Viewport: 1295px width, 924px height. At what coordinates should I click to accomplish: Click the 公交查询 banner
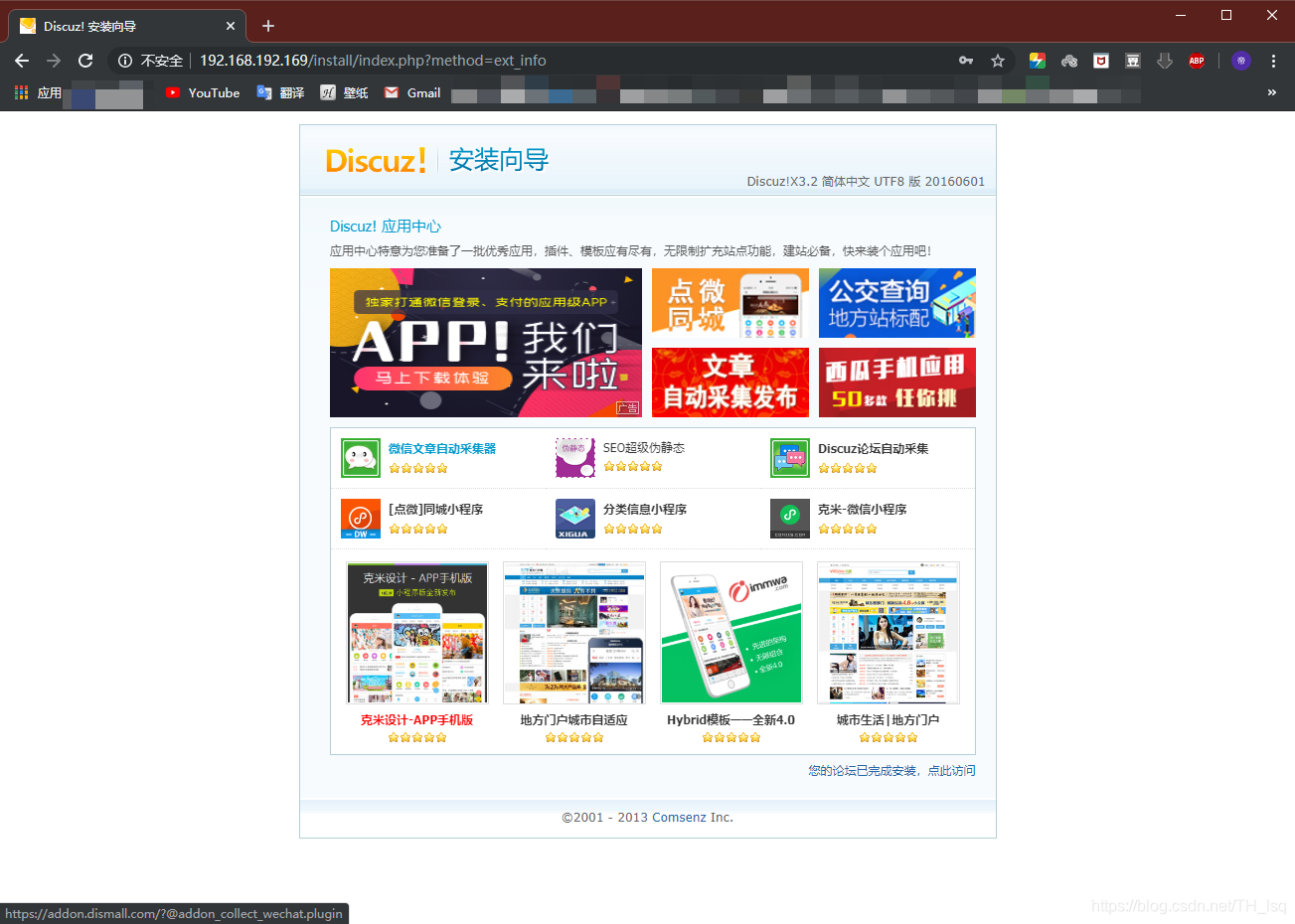(x=897, y=303)
